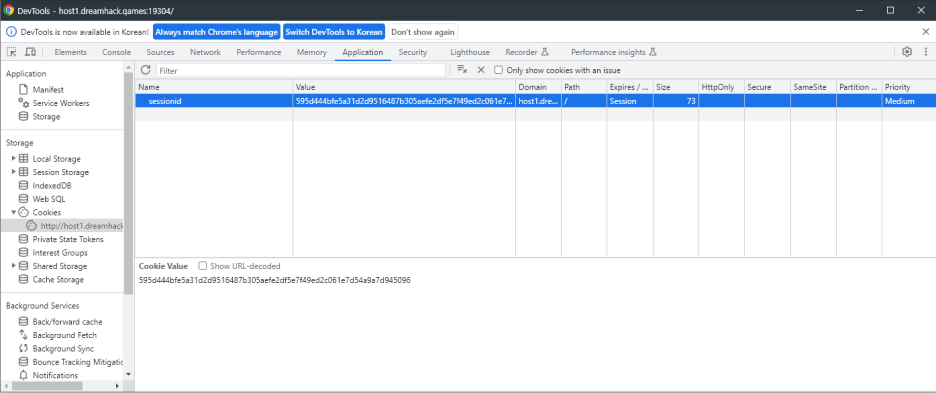Expand Session Storage tree node

pos(14,172)
